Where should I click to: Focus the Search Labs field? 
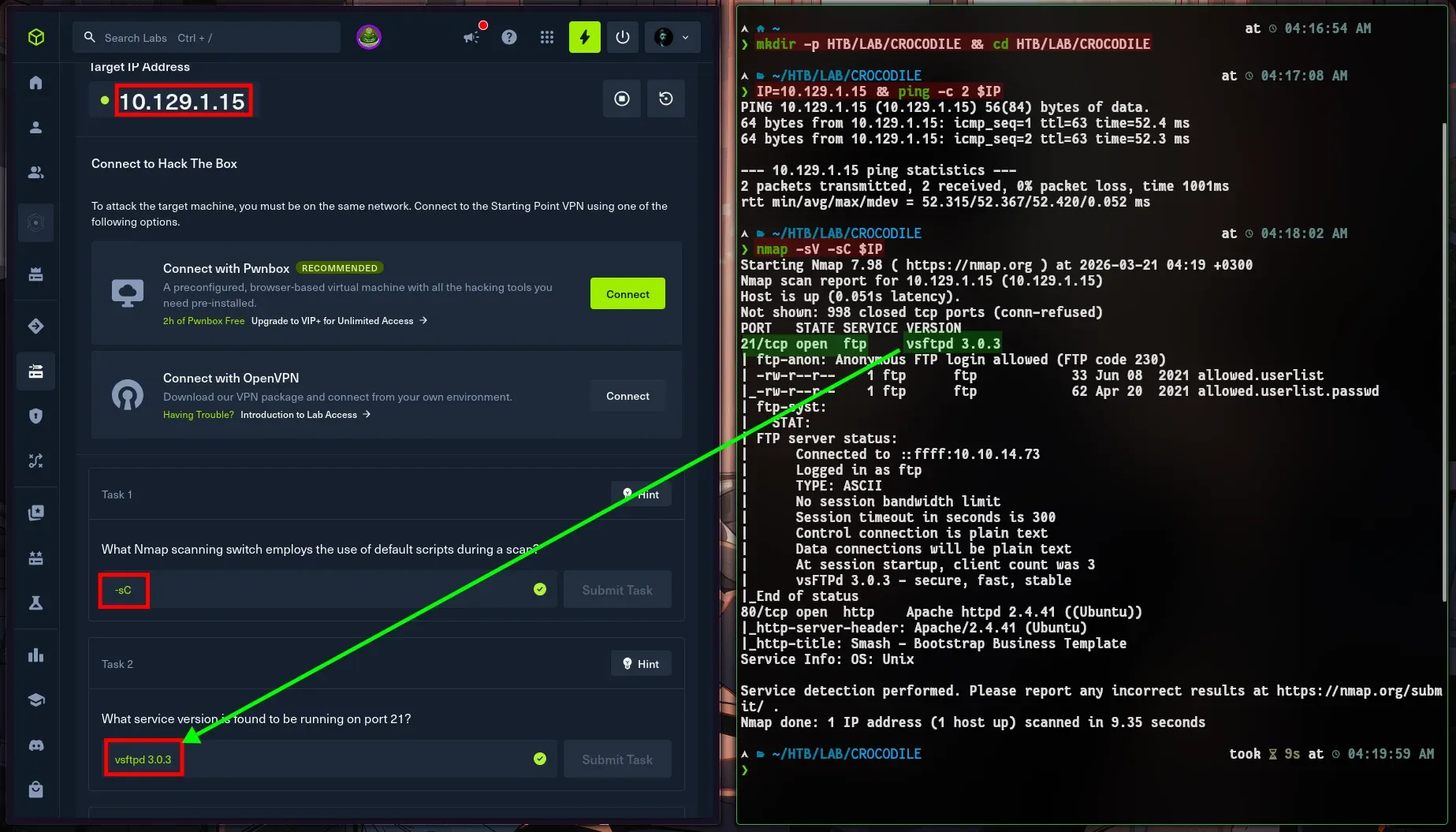pyautogui.click(x=207, y=37)
